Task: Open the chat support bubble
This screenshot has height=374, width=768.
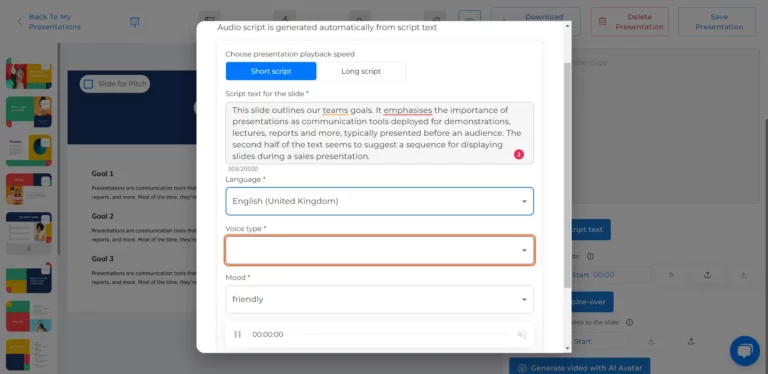Action: [x=744, y=351]
